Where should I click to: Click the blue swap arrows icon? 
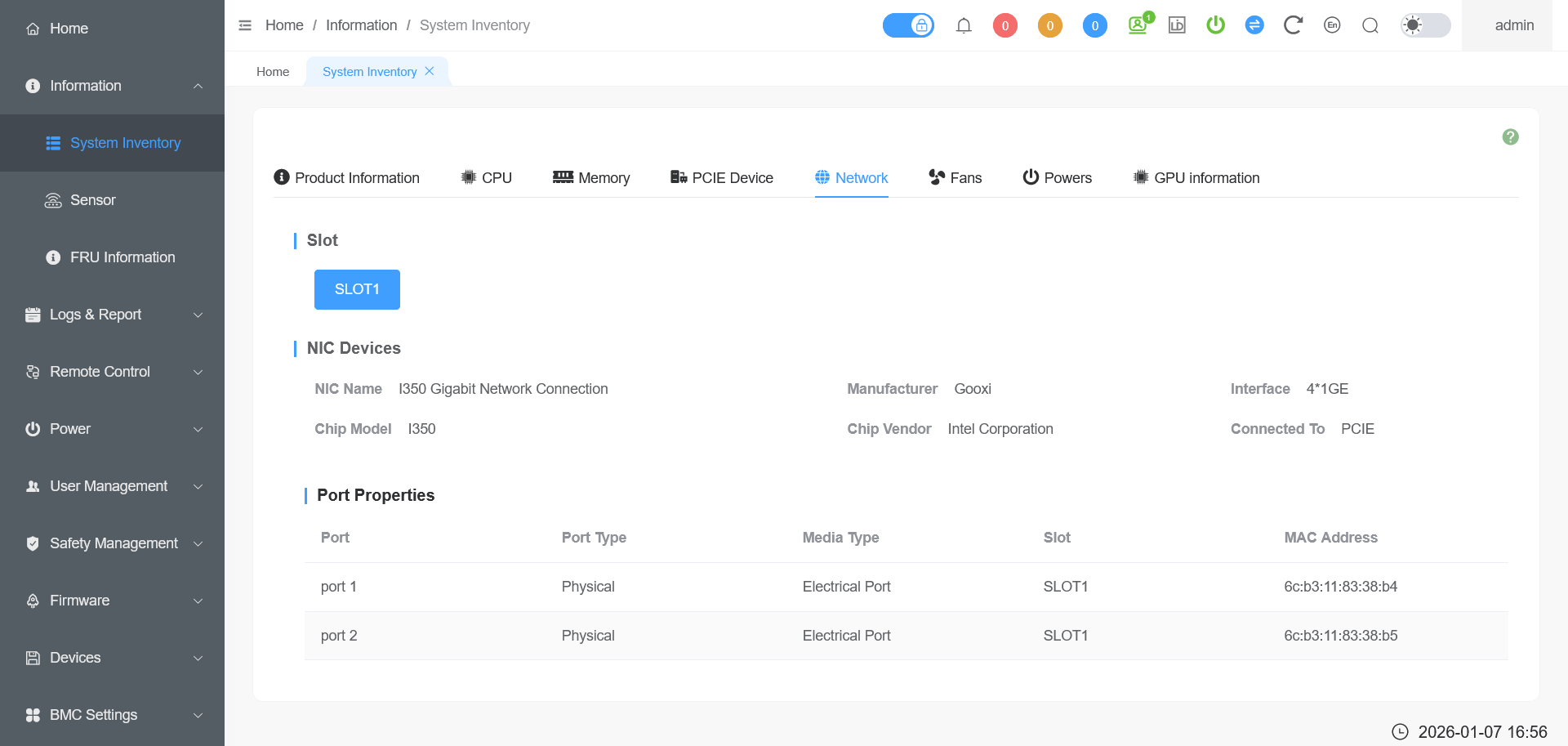(x=1254, y=25)
